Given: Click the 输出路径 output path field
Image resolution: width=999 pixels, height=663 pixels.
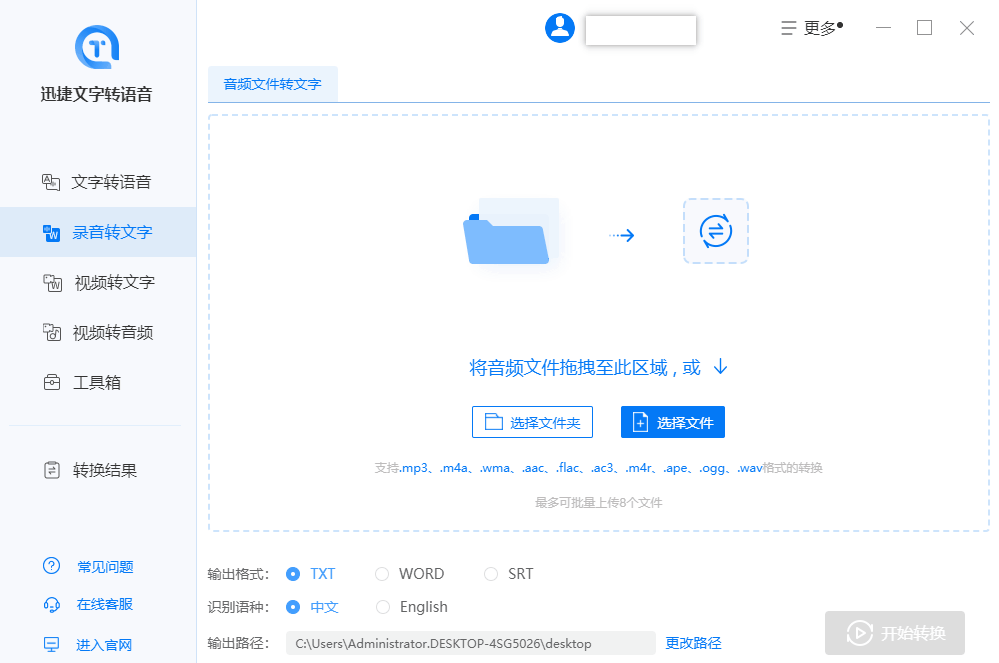Looking at the screenshot, I should click(x=470, y=643).
